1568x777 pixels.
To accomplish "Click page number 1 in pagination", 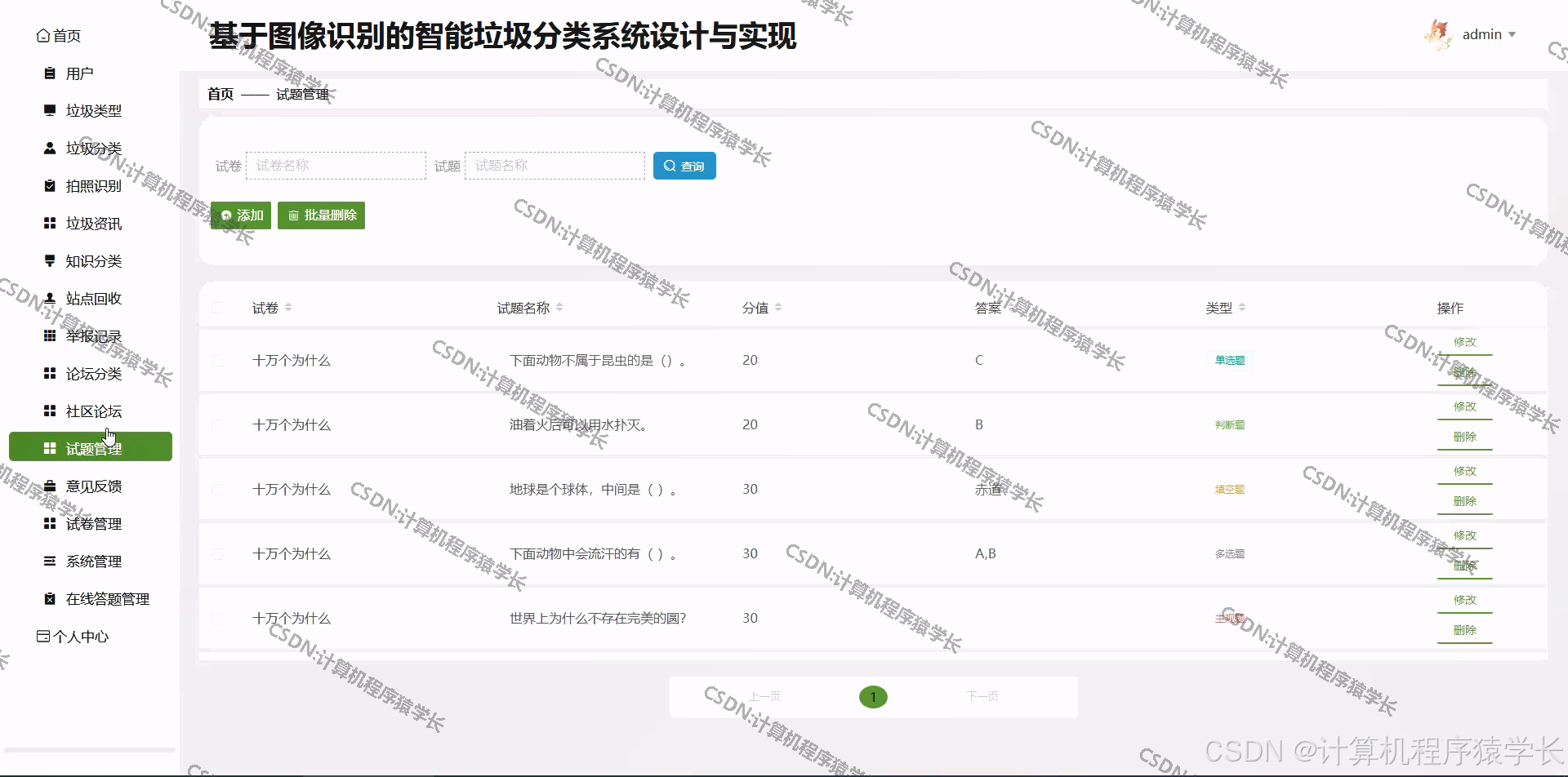I will [873, 697].
